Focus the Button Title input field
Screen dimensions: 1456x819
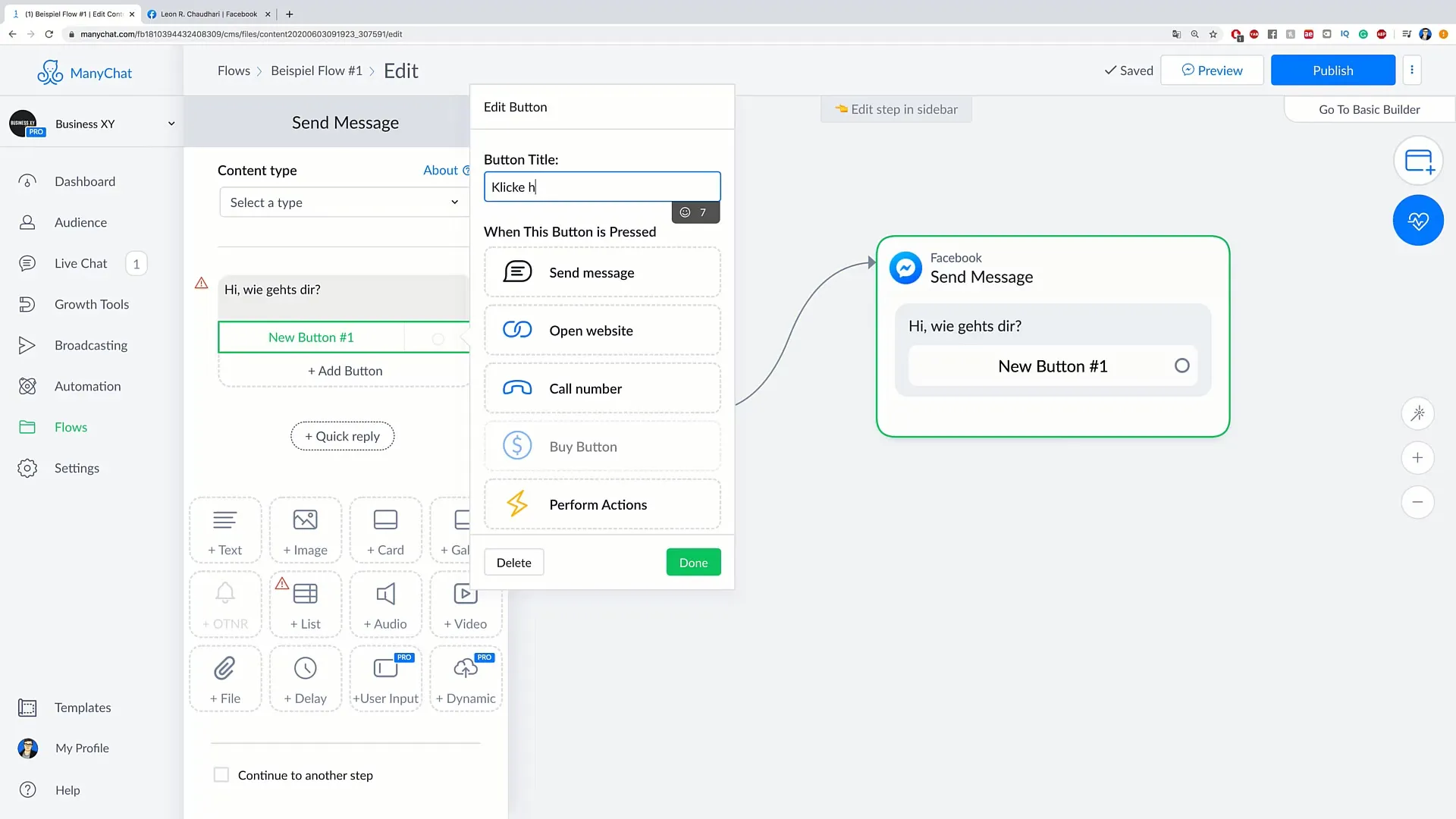[x=602, y=187]
